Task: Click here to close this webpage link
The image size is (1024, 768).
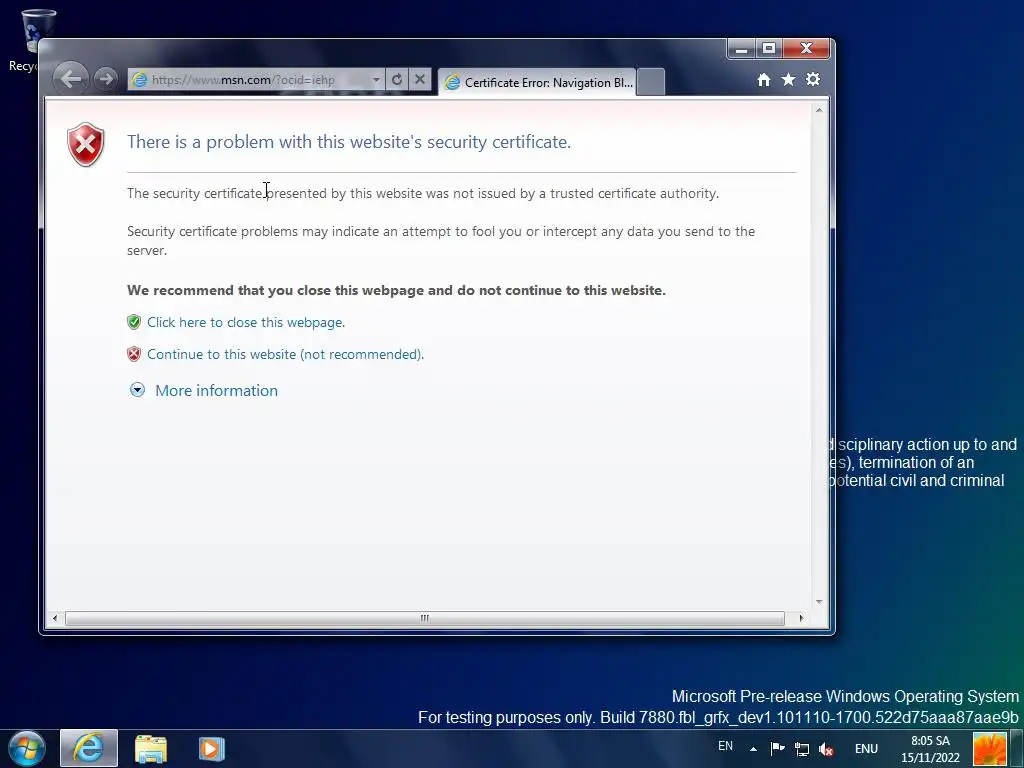Action: [246, 322]
